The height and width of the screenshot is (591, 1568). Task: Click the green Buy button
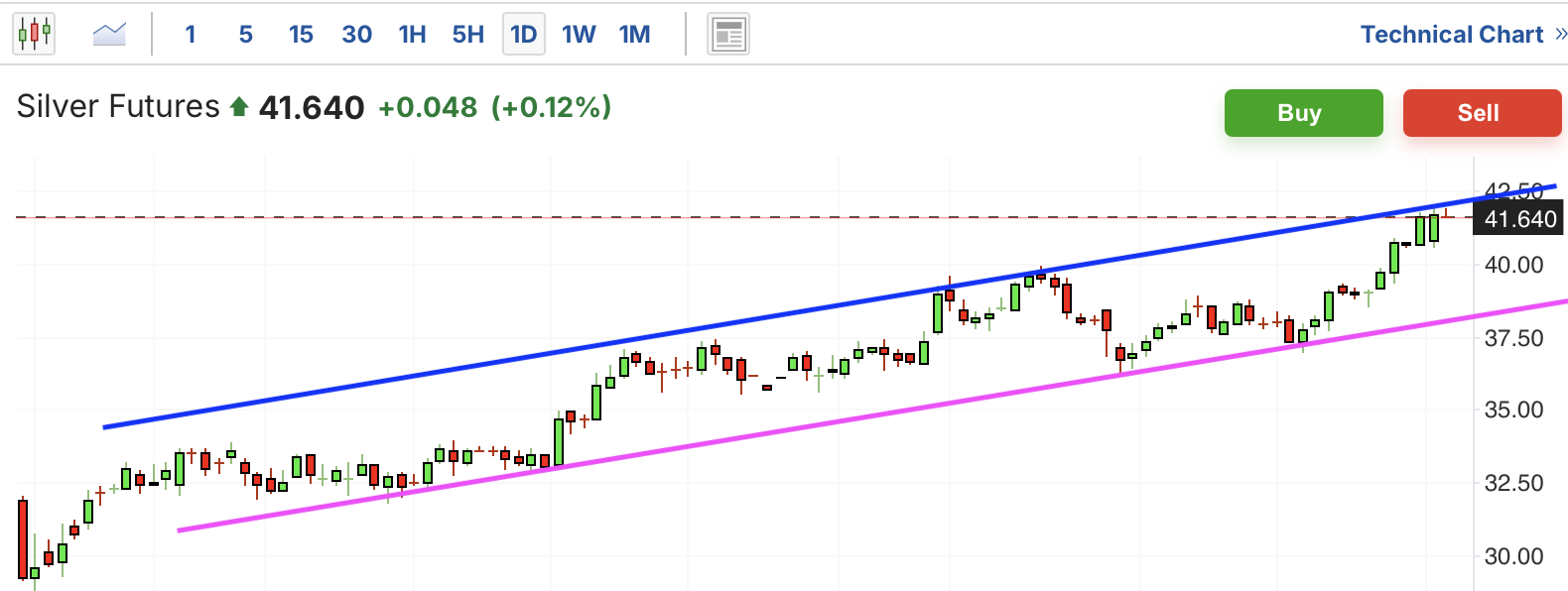click(1303, 113)
